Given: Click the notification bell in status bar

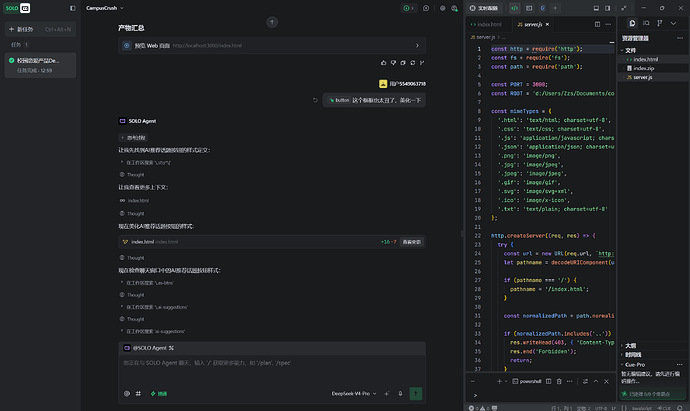Looking at the screenshot, I should (x=680, y=408).
